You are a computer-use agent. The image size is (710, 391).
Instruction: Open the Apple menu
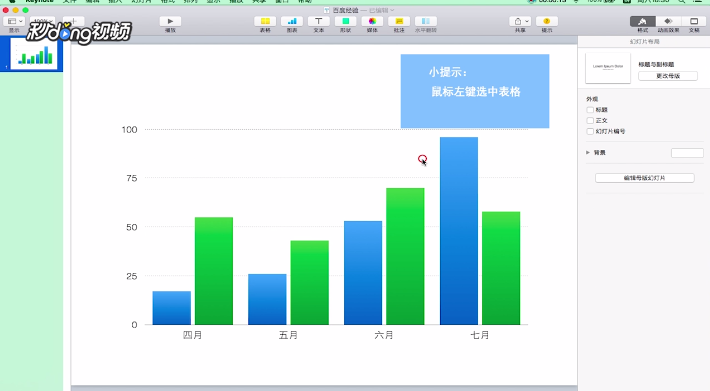tap(12, 1)
